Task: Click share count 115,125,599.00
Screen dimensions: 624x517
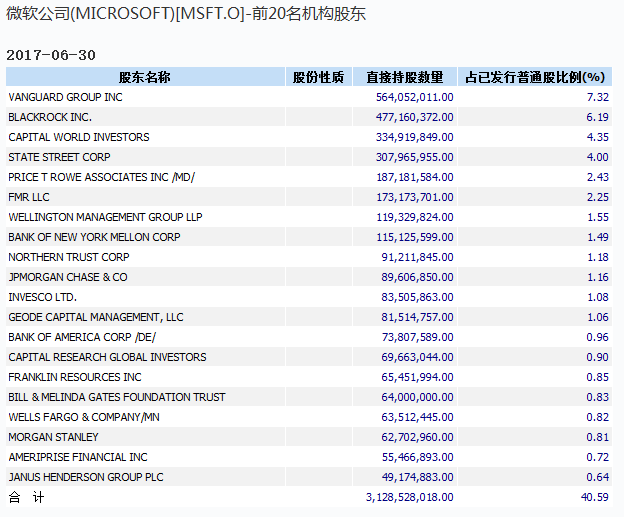Action: (415, 237)
